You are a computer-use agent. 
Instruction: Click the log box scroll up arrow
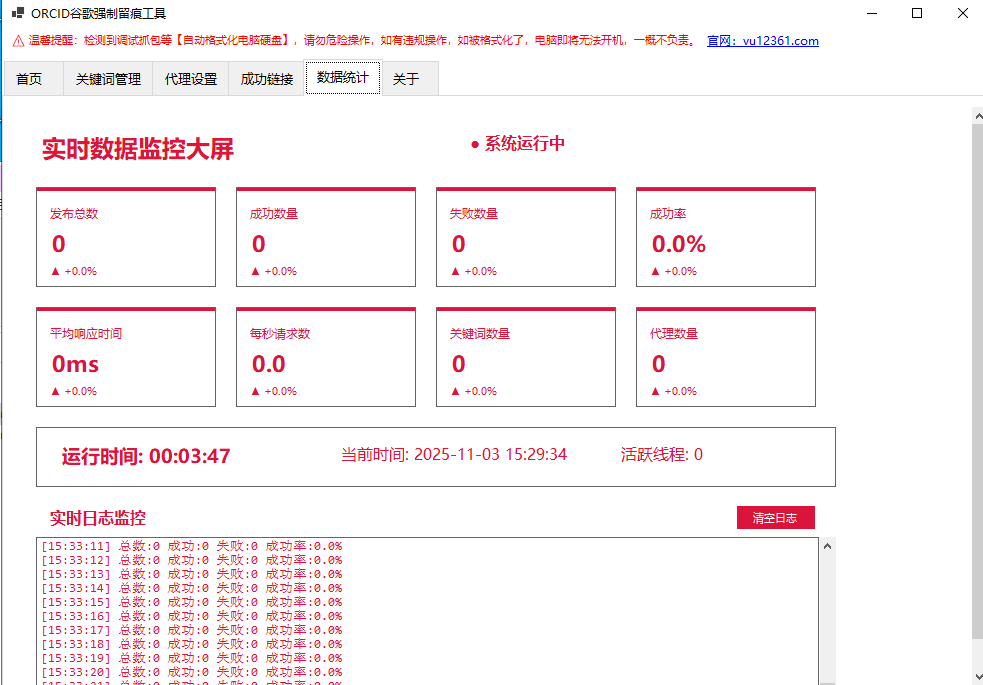[x=827, y=547]
